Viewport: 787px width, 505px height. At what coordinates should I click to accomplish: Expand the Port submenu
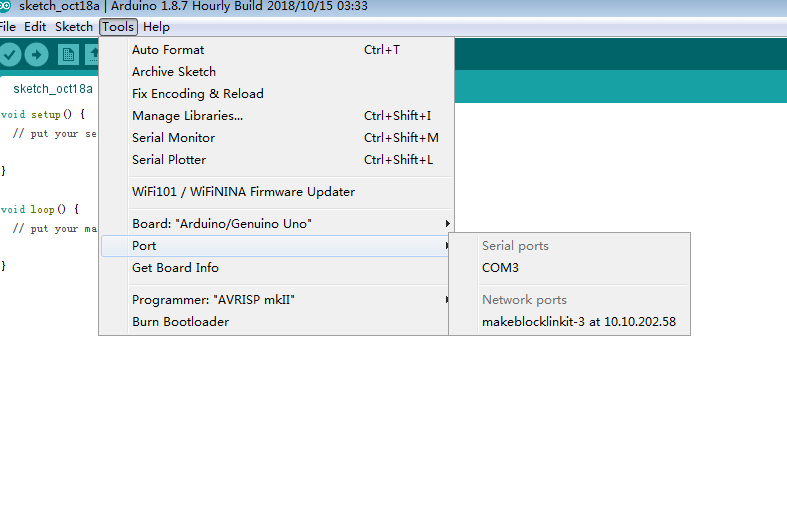click(275, 246)
